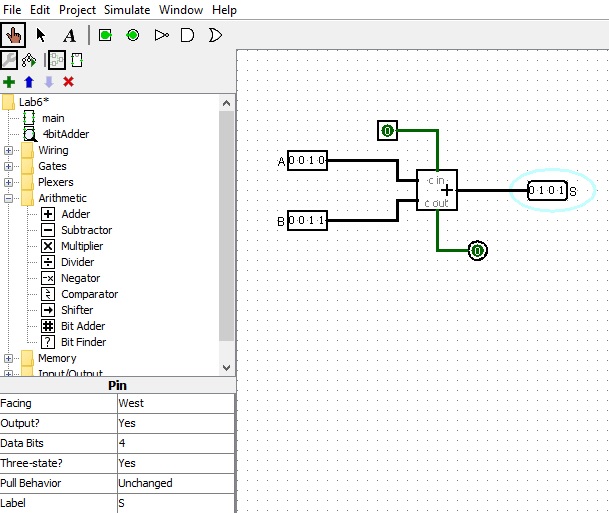Change Pull Behavior value Unchanged

(176, 483)
